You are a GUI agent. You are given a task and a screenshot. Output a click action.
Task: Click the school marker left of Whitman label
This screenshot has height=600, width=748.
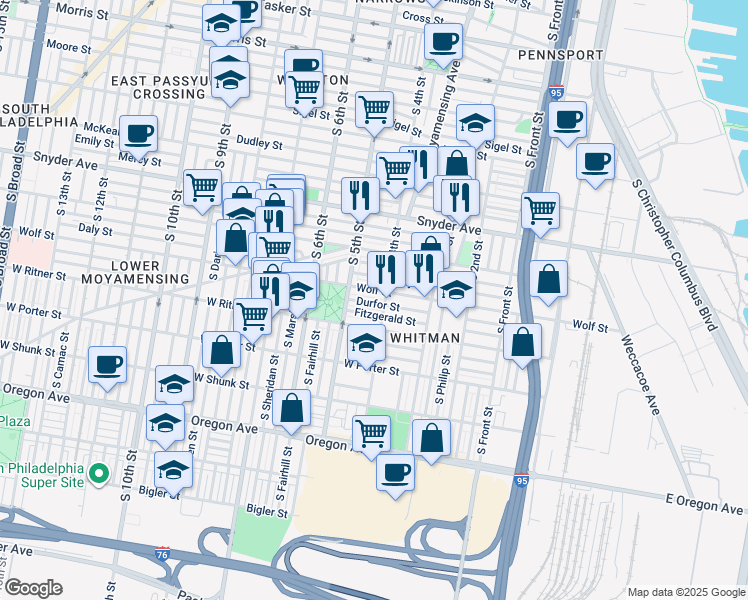[367, 343]
